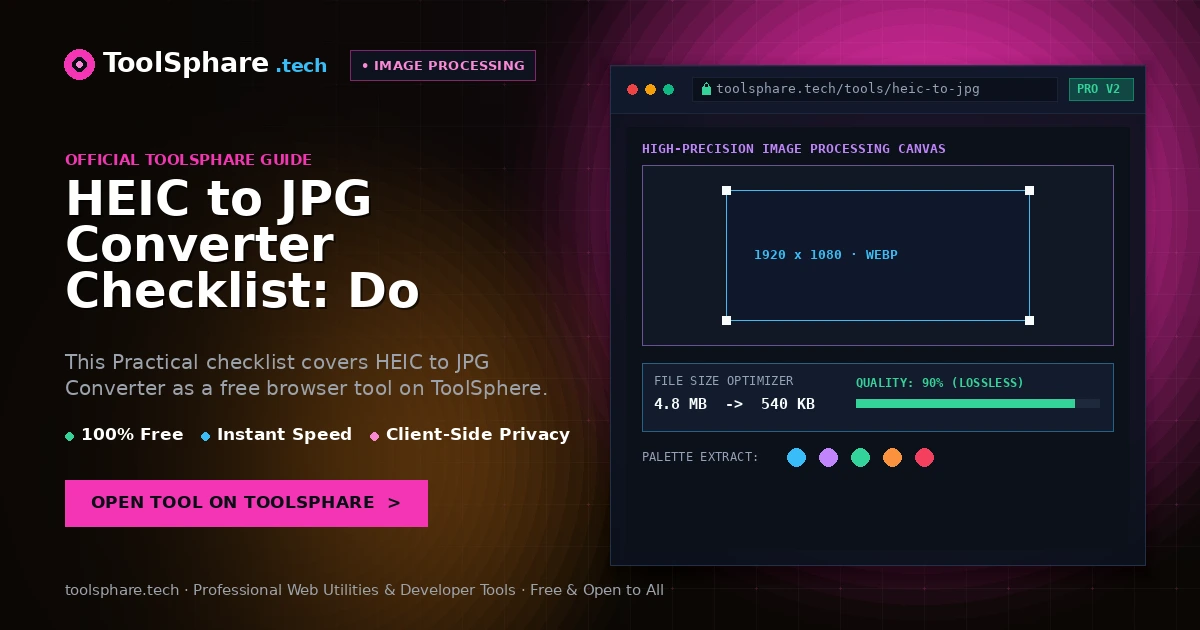
Task: Click the 1920 x 1080 · WEBP label
Action: click(826, 255)
